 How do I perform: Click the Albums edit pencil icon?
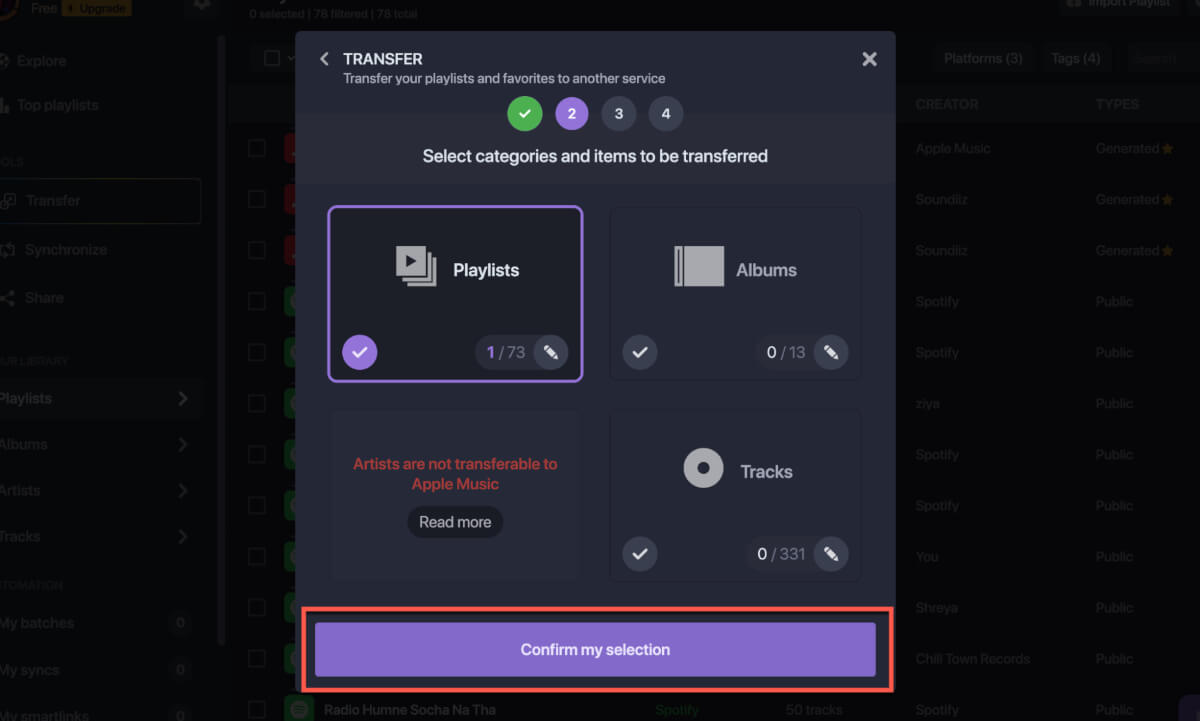pos(831,352)
